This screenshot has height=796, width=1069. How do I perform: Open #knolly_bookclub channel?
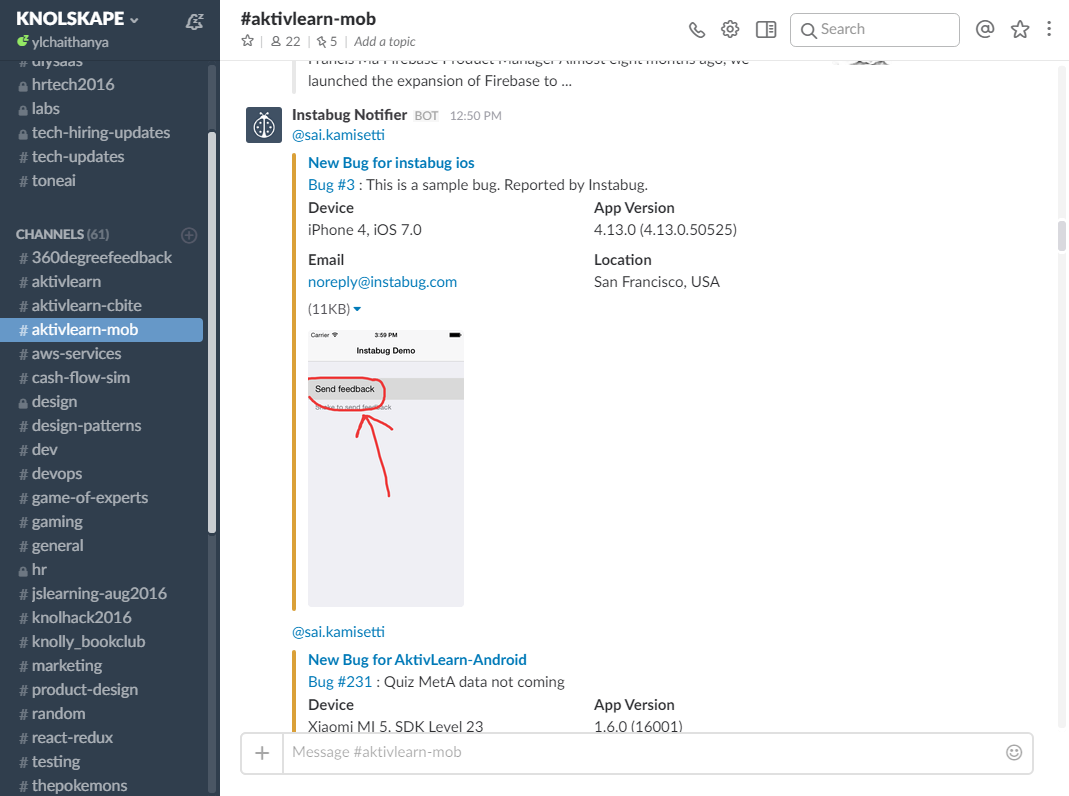tap(102, 641)
